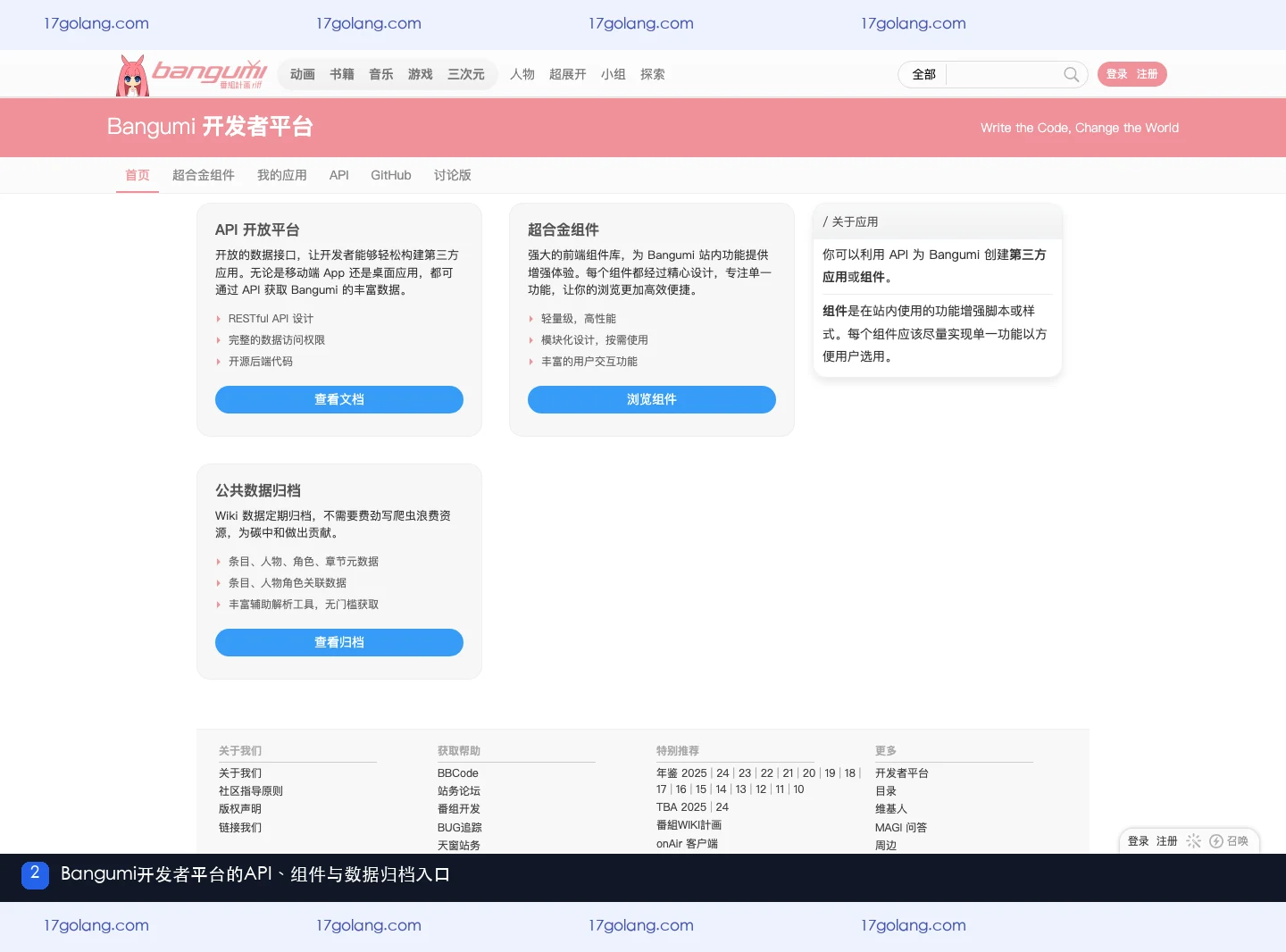1286x952 pixels.
Task: Open the 社区指导原则 footer link
Action: click(250, 791)
